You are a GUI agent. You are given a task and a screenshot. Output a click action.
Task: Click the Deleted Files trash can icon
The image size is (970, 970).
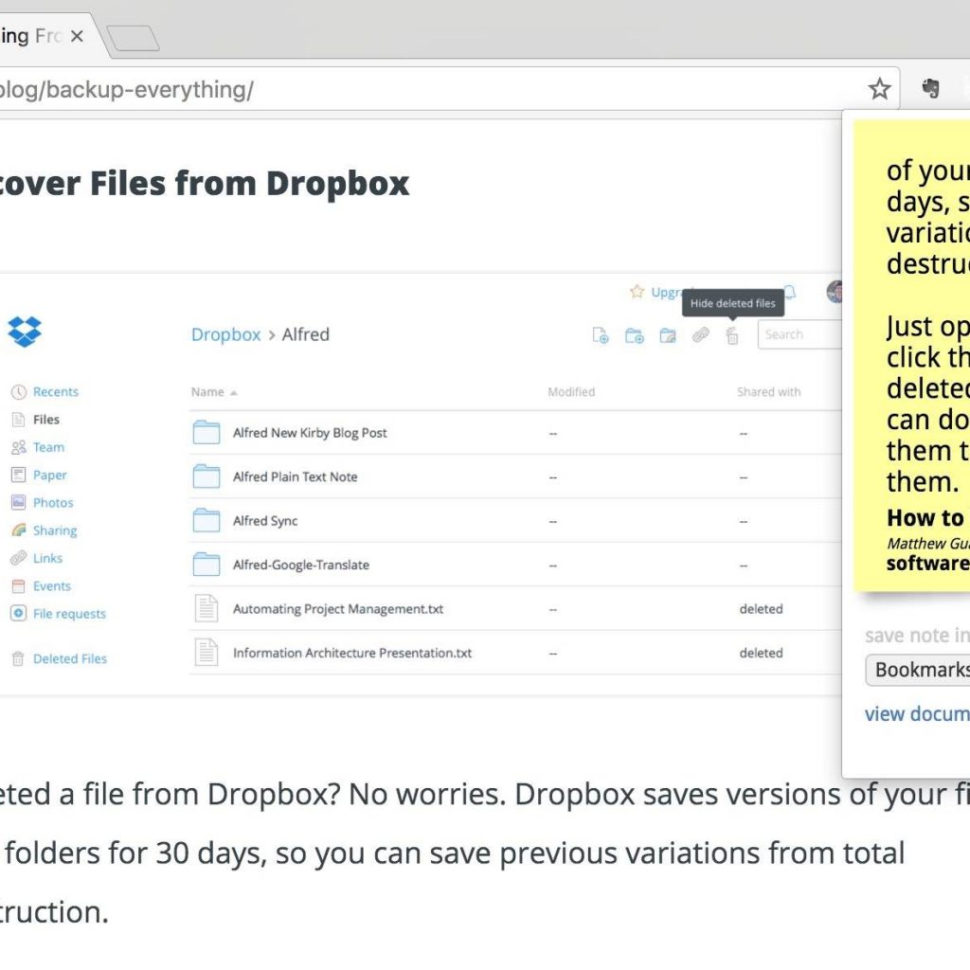[x=18, y=659]
